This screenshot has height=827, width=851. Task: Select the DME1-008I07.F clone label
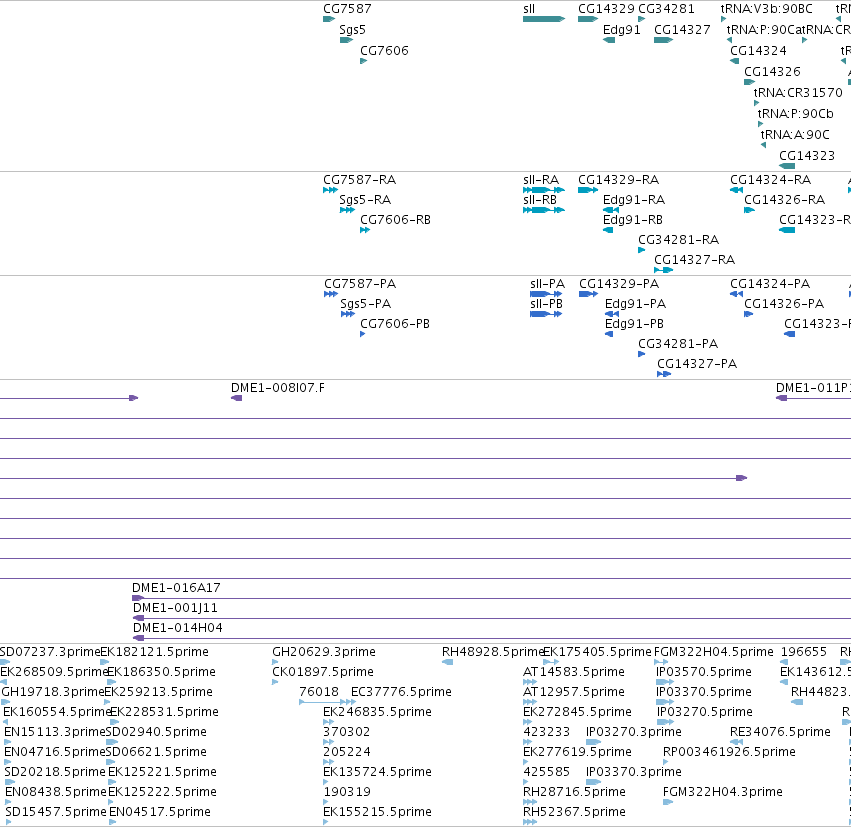coord(278,388)
